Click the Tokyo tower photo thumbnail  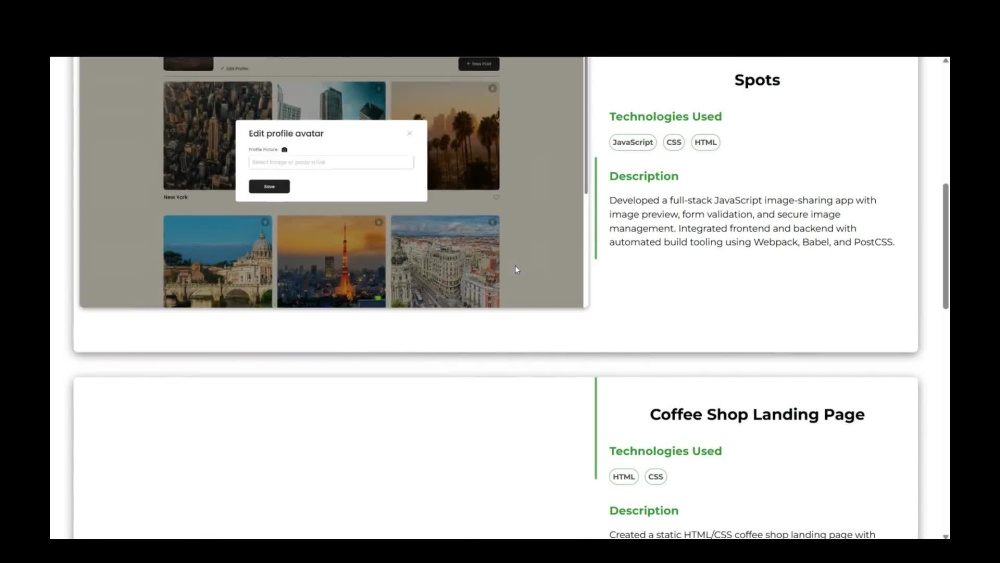pos(331,261)
